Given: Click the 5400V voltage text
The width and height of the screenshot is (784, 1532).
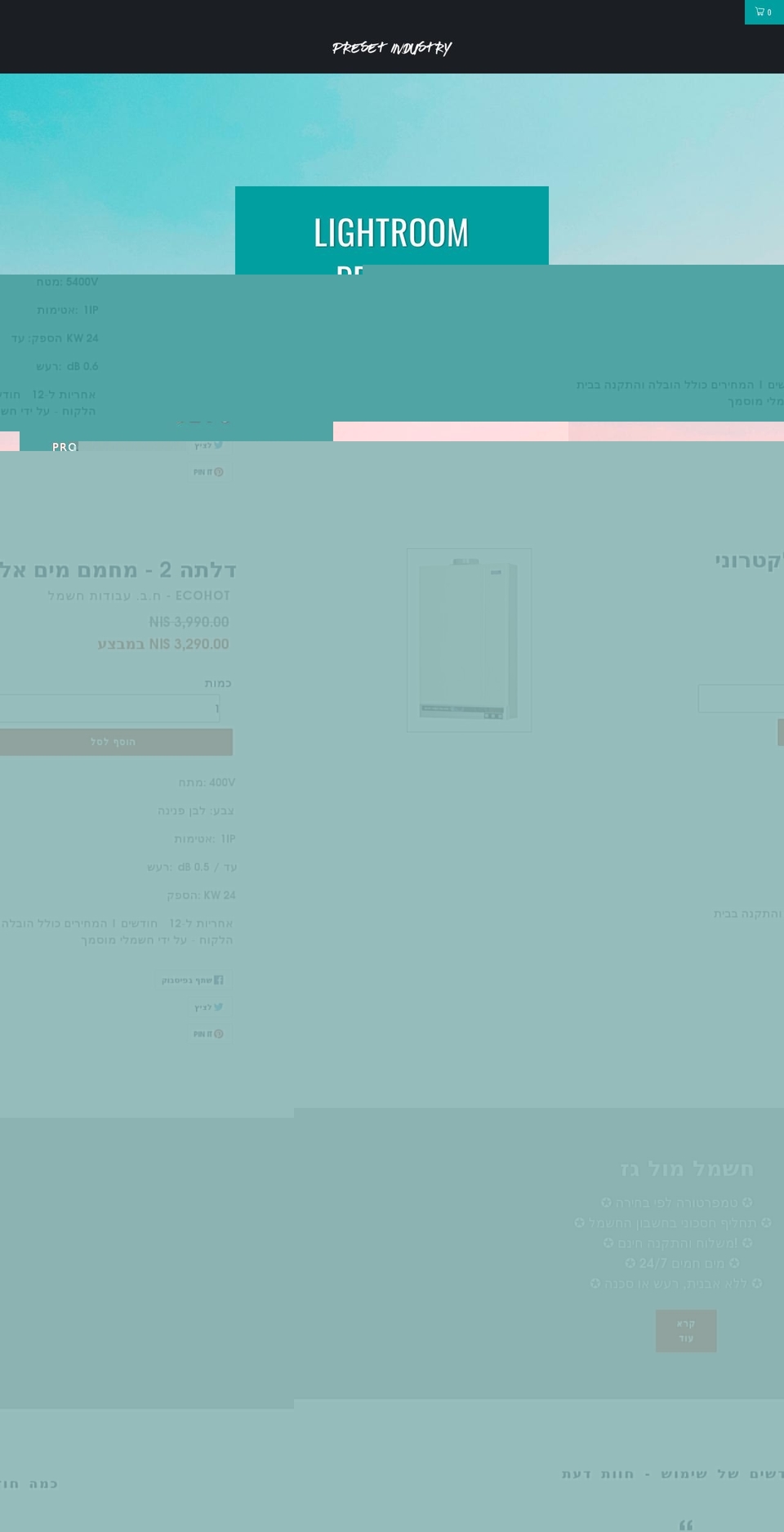Looking at the screenshot, I should coord(67,282).
